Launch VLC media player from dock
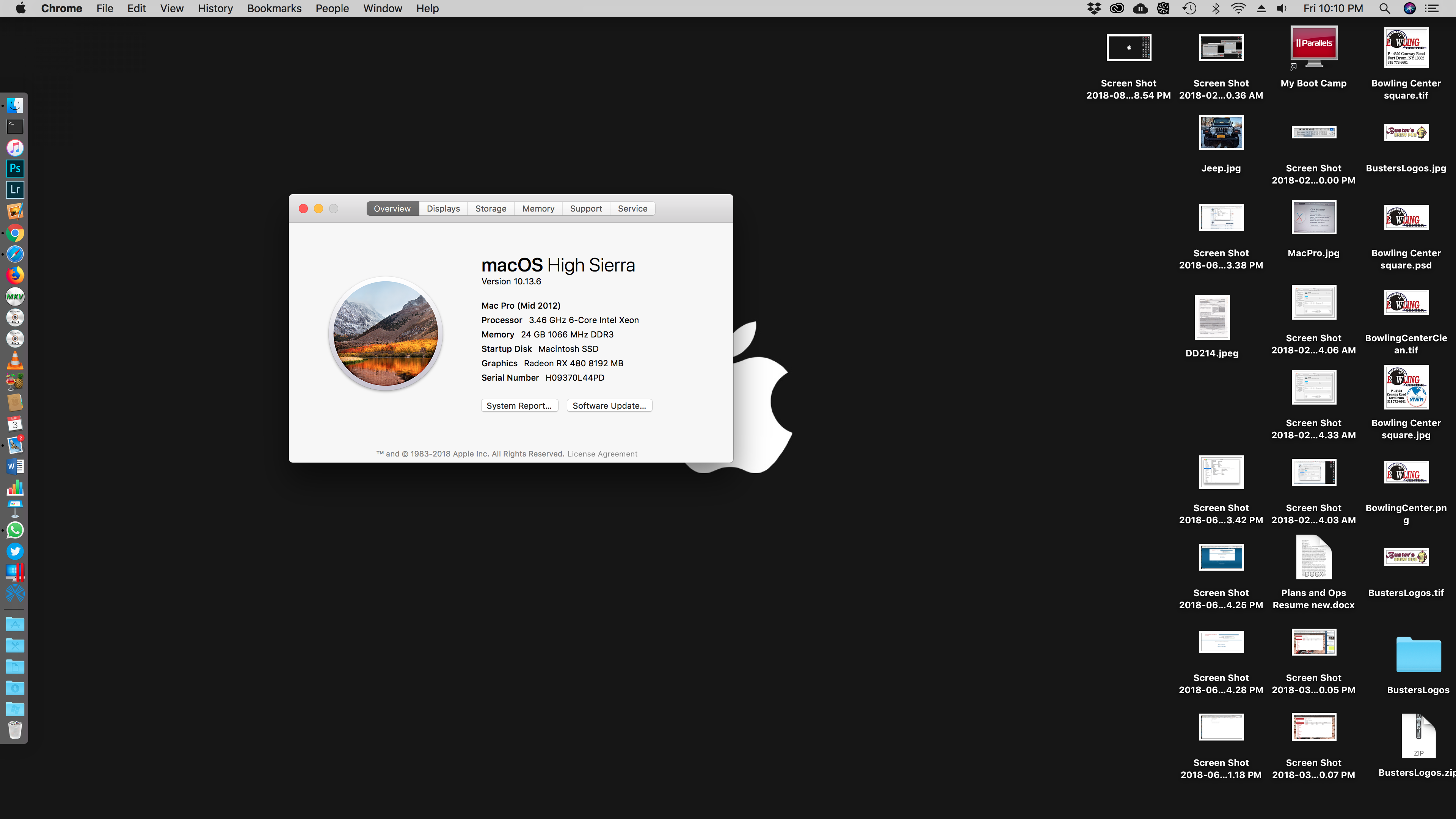The height and width of the screenshot is (819, 1456). tap(15, 360)
